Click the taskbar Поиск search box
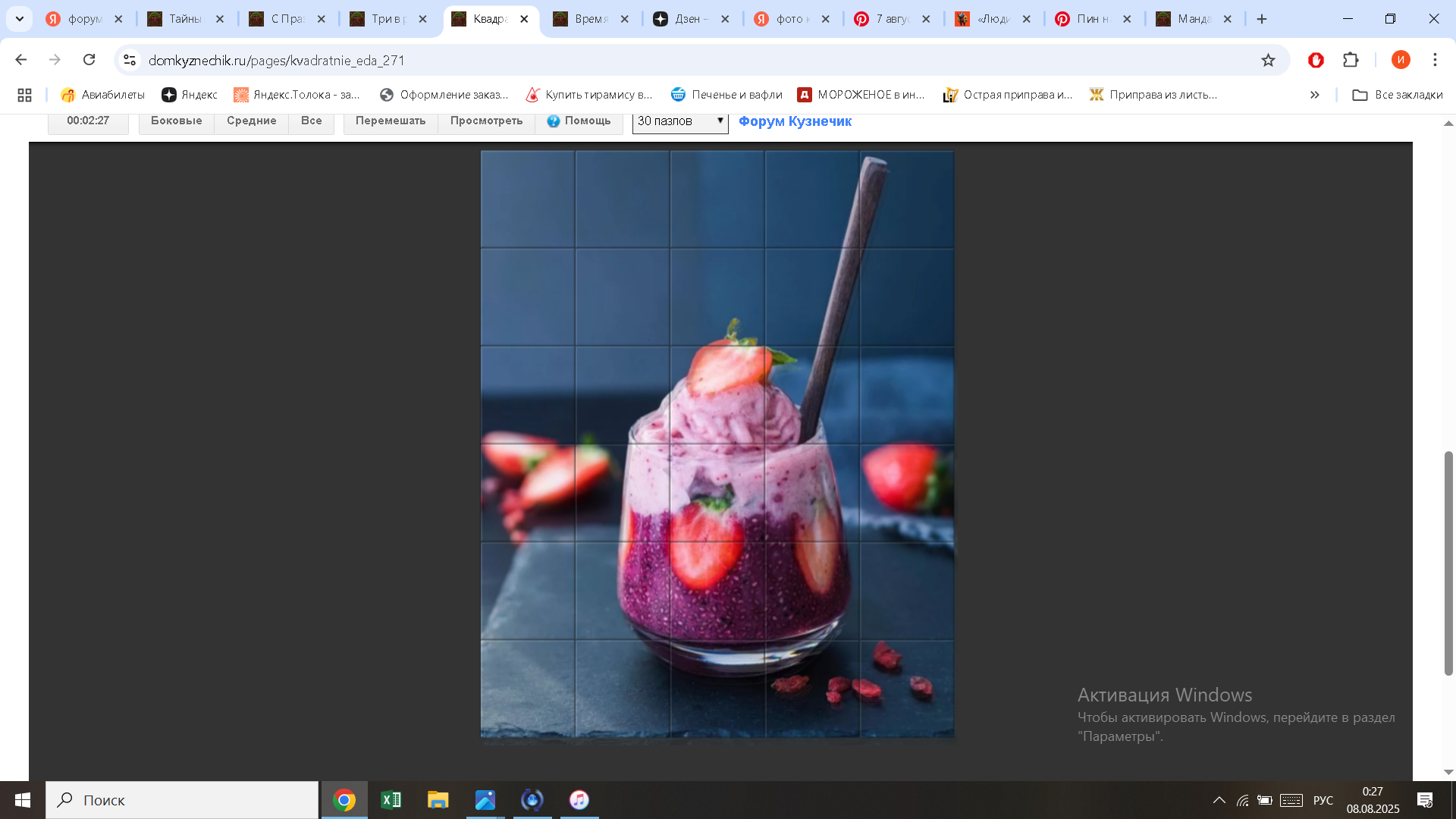Screen dimensions: 1456x819 (182, 800)
